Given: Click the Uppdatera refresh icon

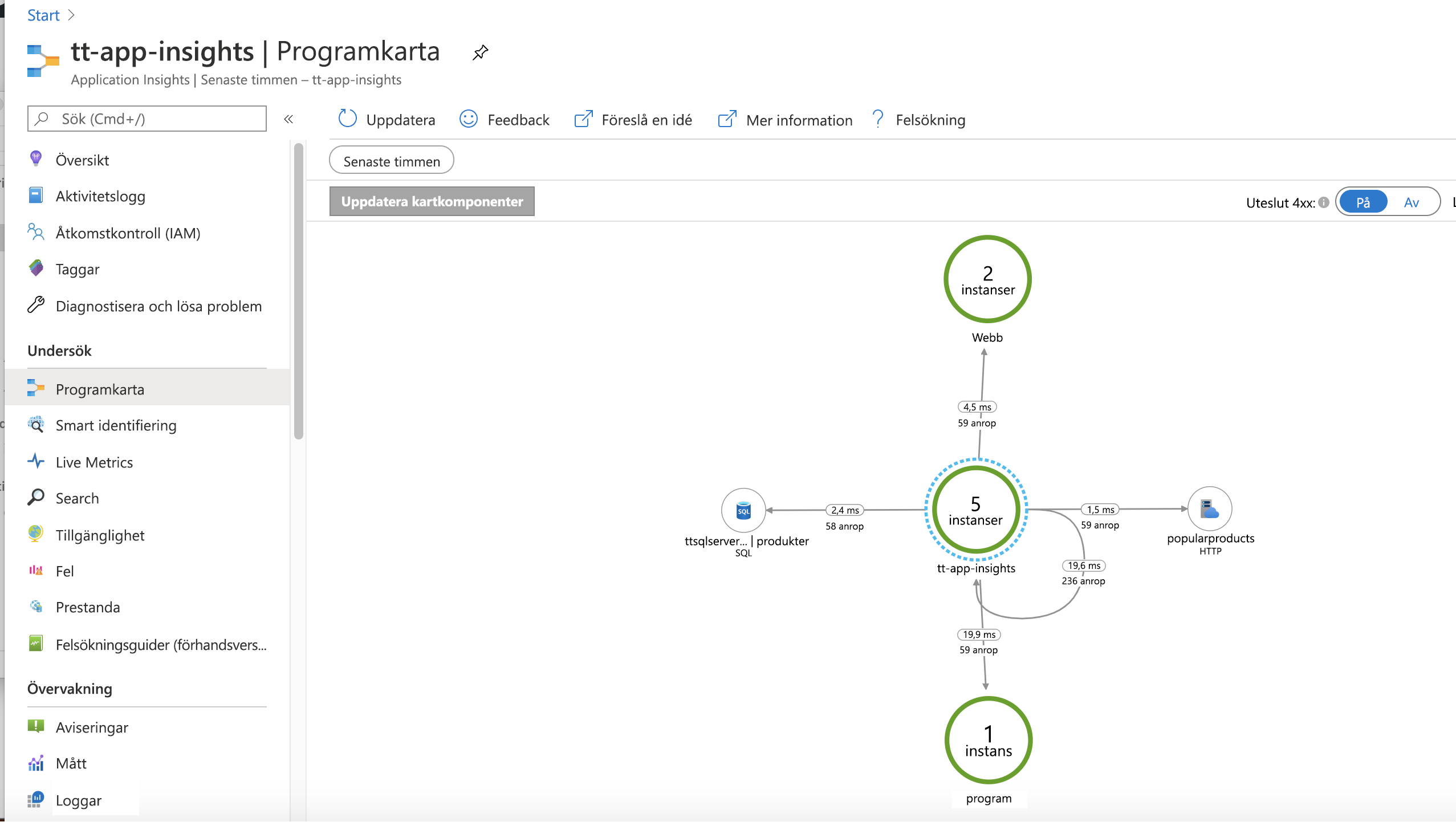Looking at the screenshot, I should pyautogui.click(x=347, y=119).
